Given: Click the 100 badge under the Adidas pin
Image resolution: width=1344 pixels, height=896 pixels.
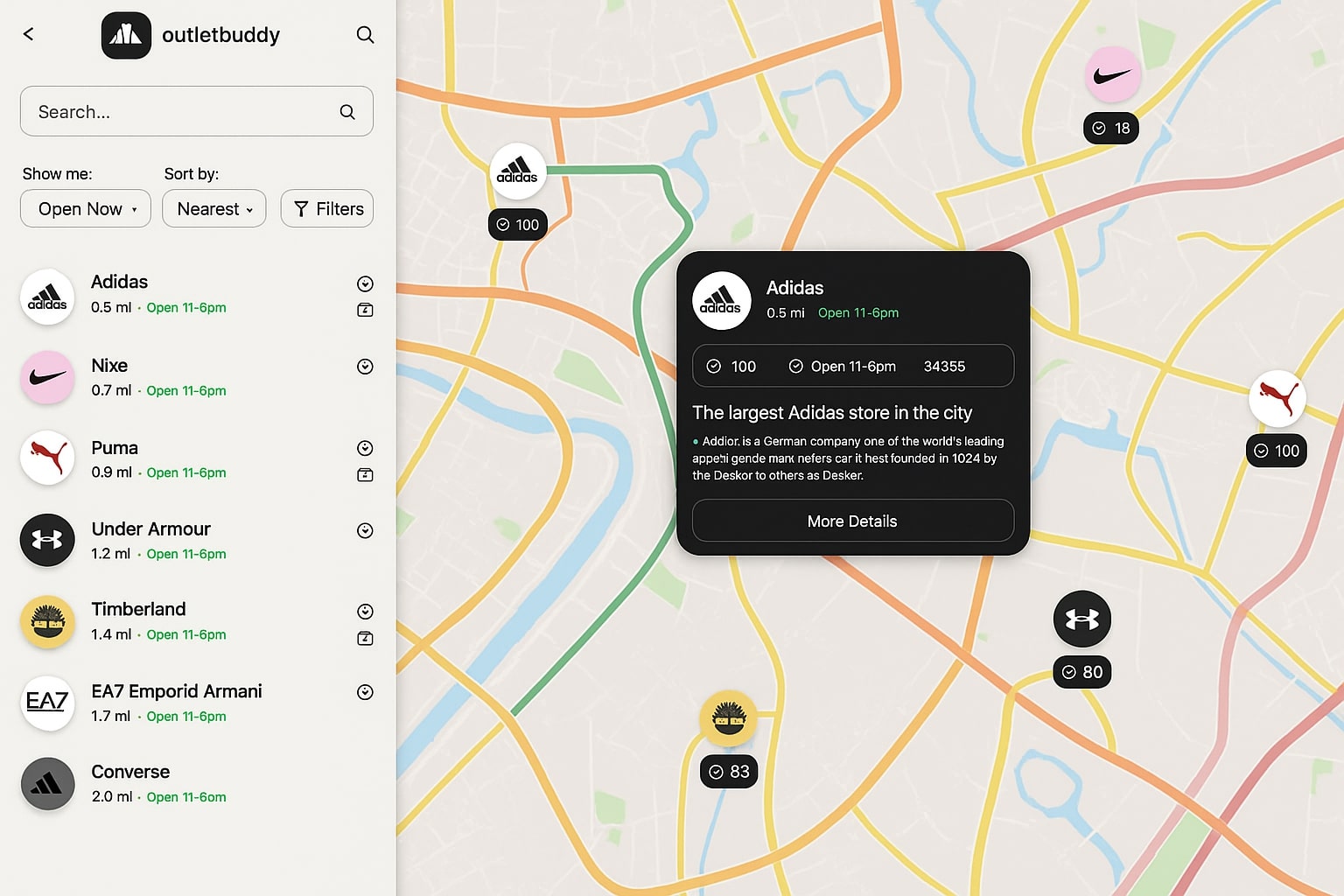Looking at the screenshot, I should [x=518, y=225].
